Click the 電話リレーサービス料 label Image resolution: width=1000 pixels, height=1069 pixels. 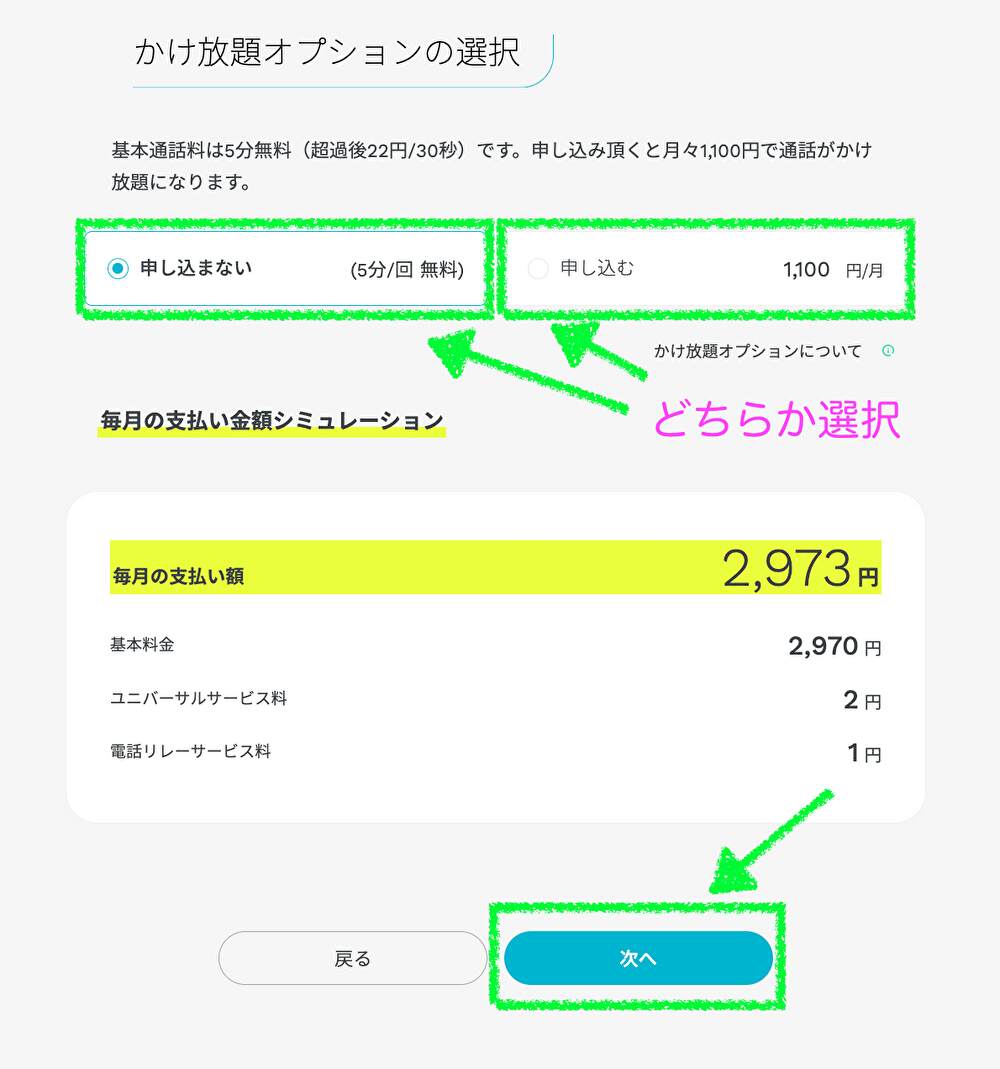[x=190, y=751]
